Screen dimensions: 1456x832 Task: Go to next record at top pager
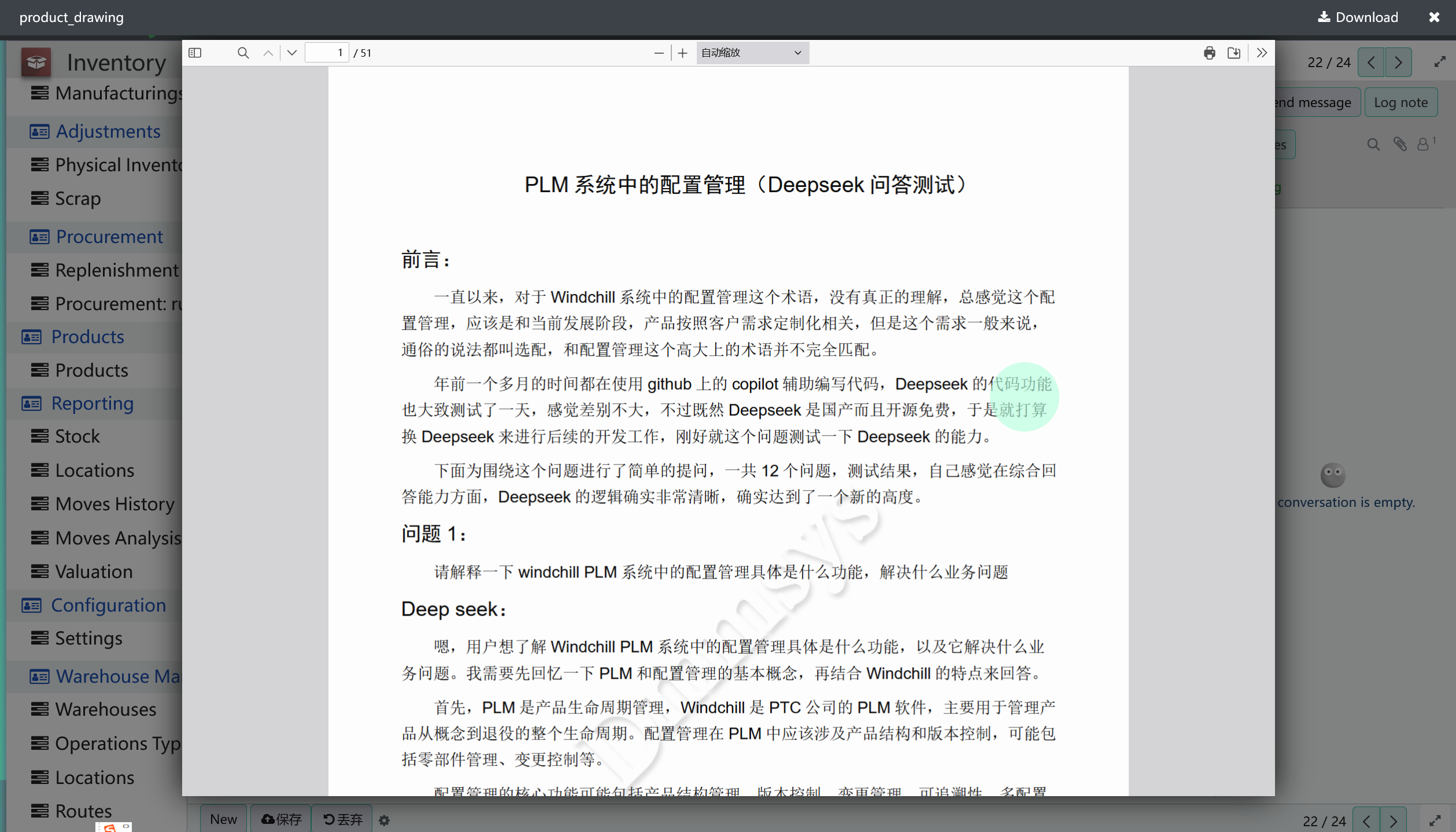click(x=1398, y=62)
